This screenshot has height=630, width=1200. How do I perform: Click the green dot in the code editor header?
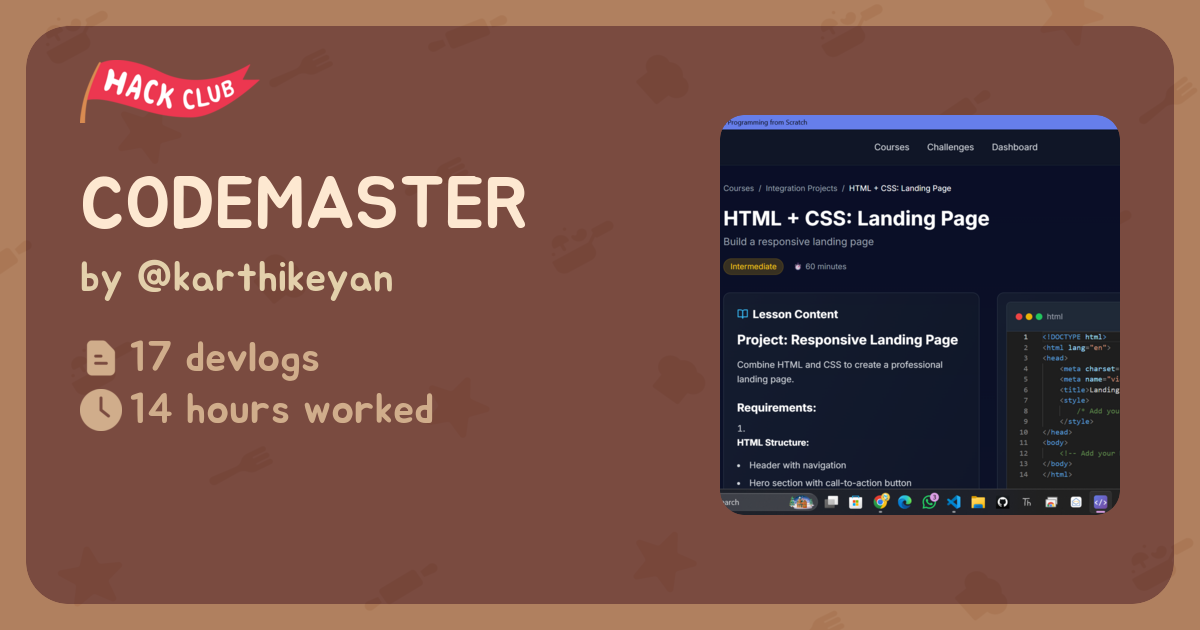[1039, 316]
